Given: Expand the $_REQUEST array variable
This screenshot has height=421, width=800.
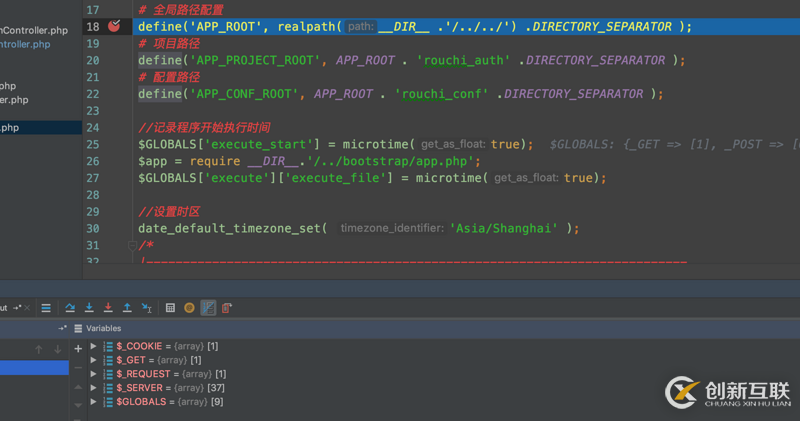Looking at the screenshot, I should click(x=93, y=374).
